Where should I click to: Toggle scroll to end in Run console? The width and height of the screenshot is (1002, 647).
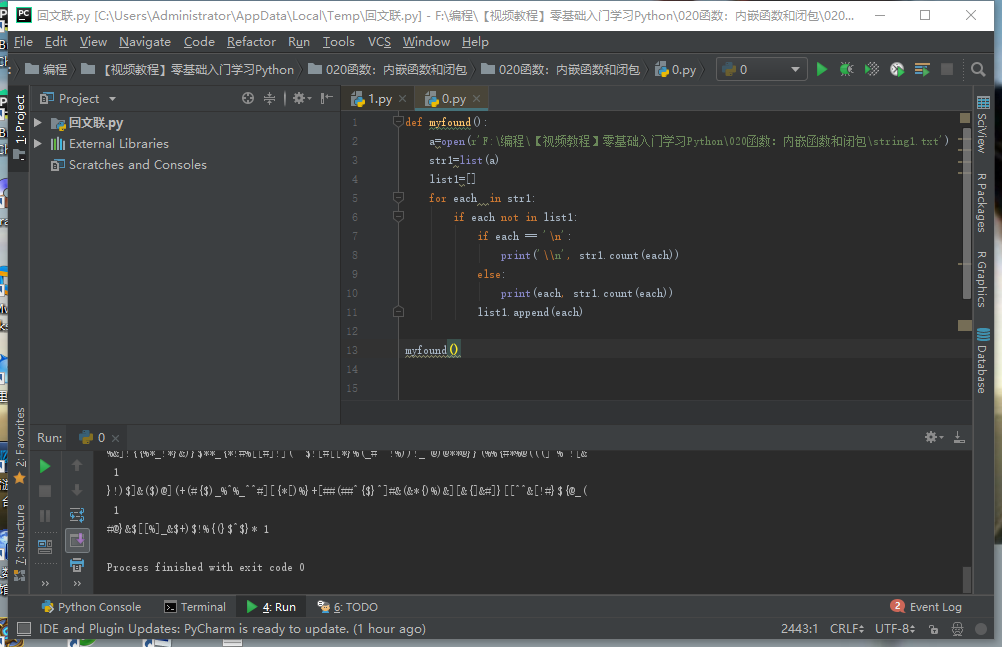point(77,541)
